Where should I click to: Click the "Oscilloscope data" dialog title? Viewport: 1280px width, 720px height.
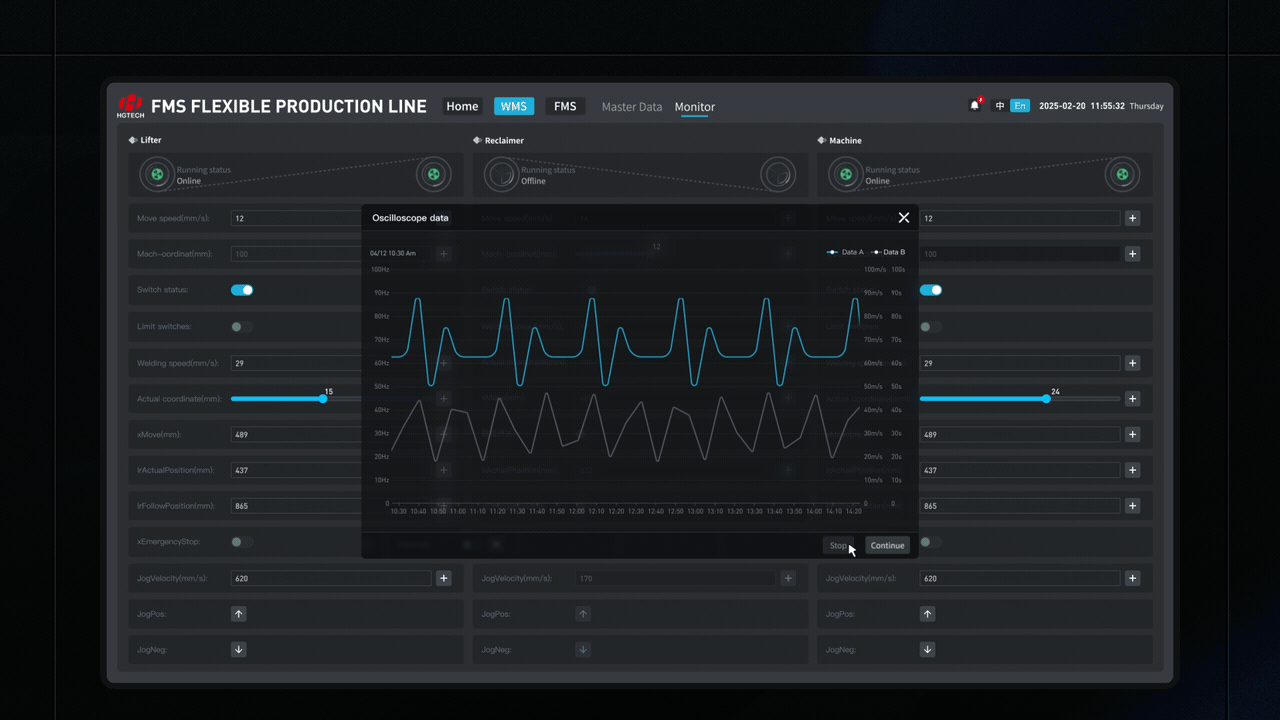click(410, 218)
